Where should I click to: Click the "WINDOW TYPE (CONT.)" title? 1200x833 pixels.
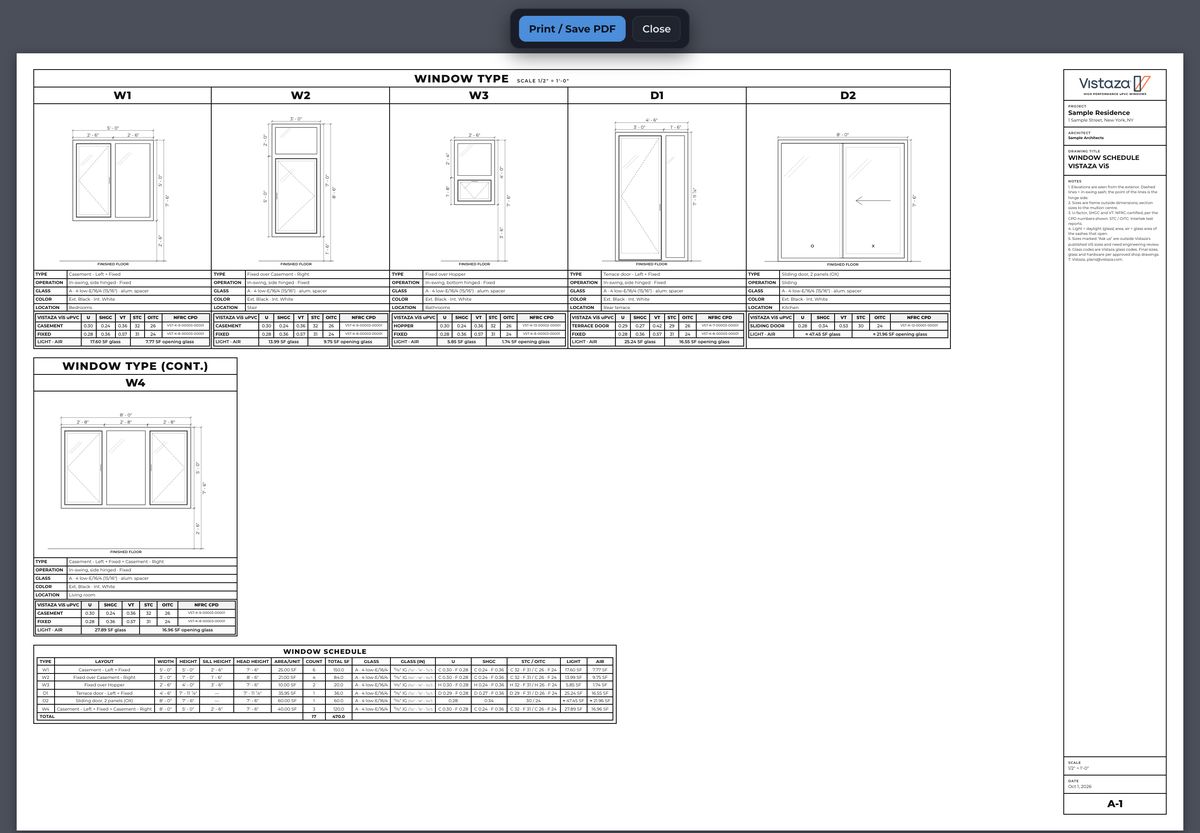pyautogui.click(x=135, y=366)
